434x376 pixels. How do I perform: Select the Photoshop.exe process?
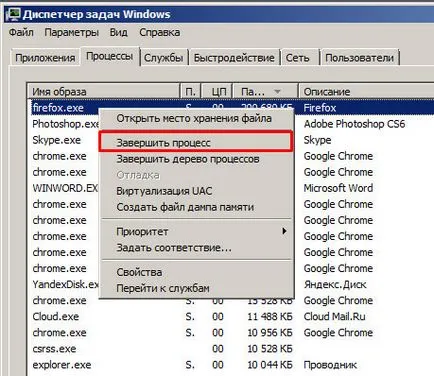click(x=65, y=124)
